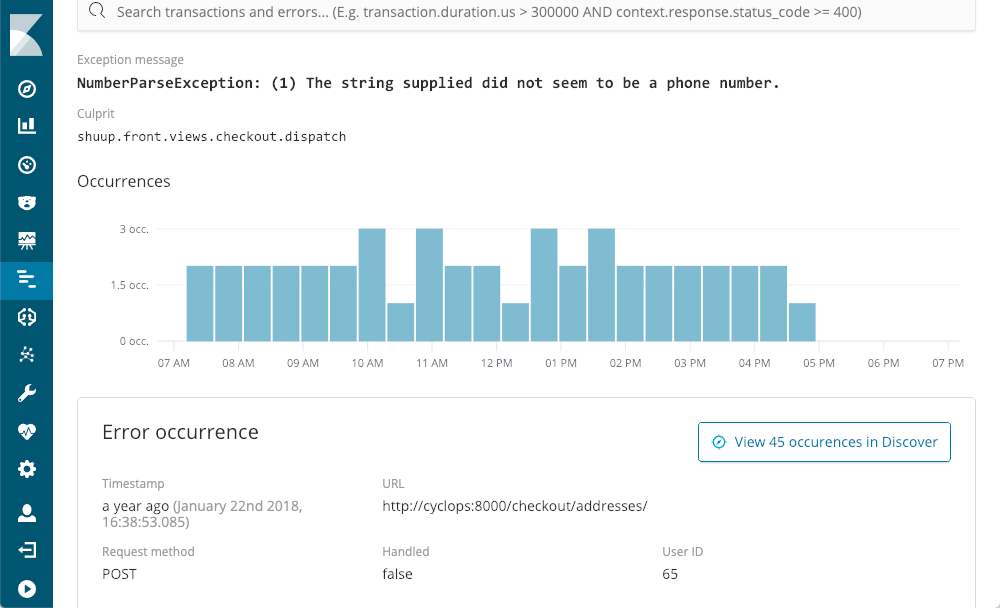
Task: Click the 3-occurrence bar at 11 AM
Action: [429, 285]
